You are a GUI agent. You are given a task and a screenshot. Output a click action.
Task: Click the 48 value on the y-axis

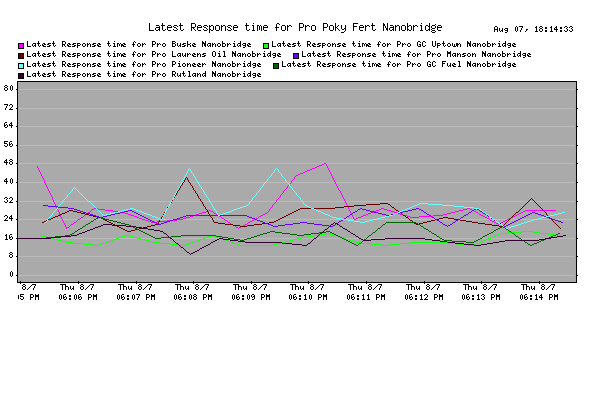pyautogui.click(x=9, y=162)
